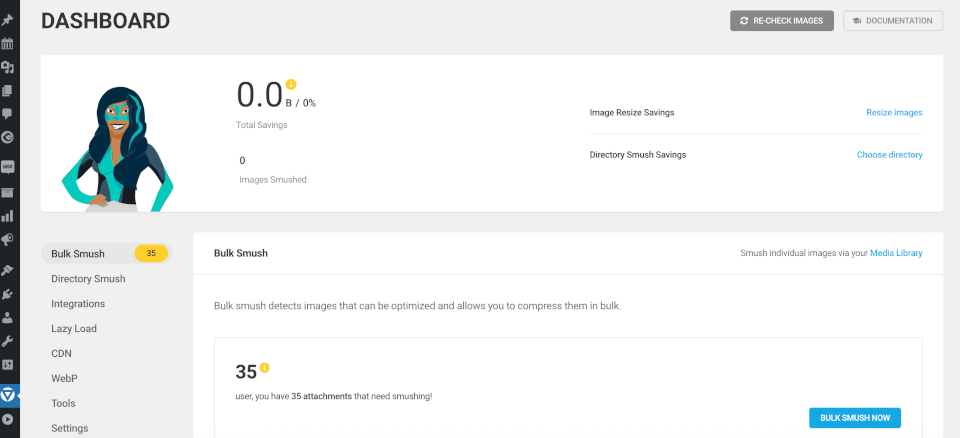960x438 pixels.
Task: Click info icon next to 35 attachments count
Action: click(264, 368)
